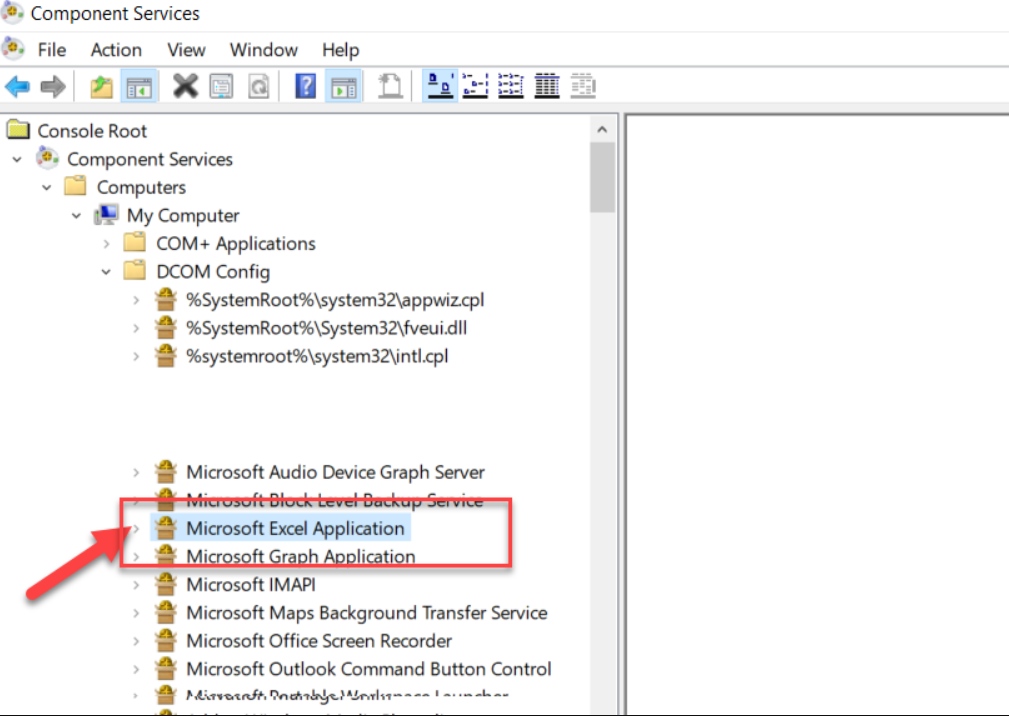Select %SystemRoot%\System32\fveui.dll entry

[326, 328]
